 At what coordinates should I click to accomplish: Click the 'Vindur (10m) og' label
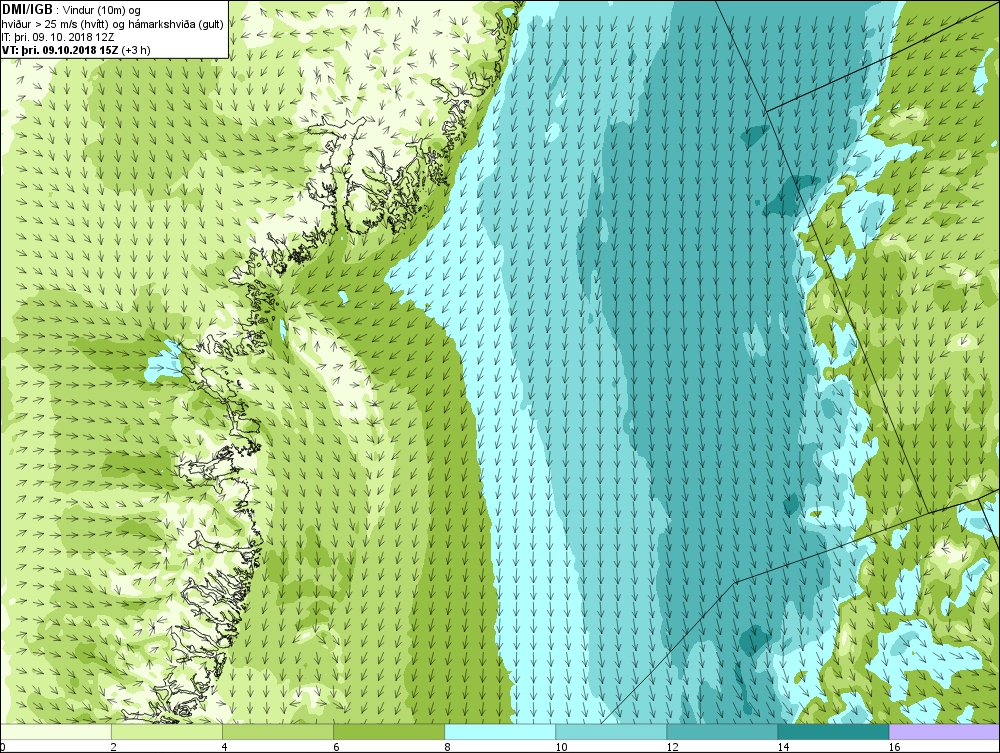tap(102, 11)
